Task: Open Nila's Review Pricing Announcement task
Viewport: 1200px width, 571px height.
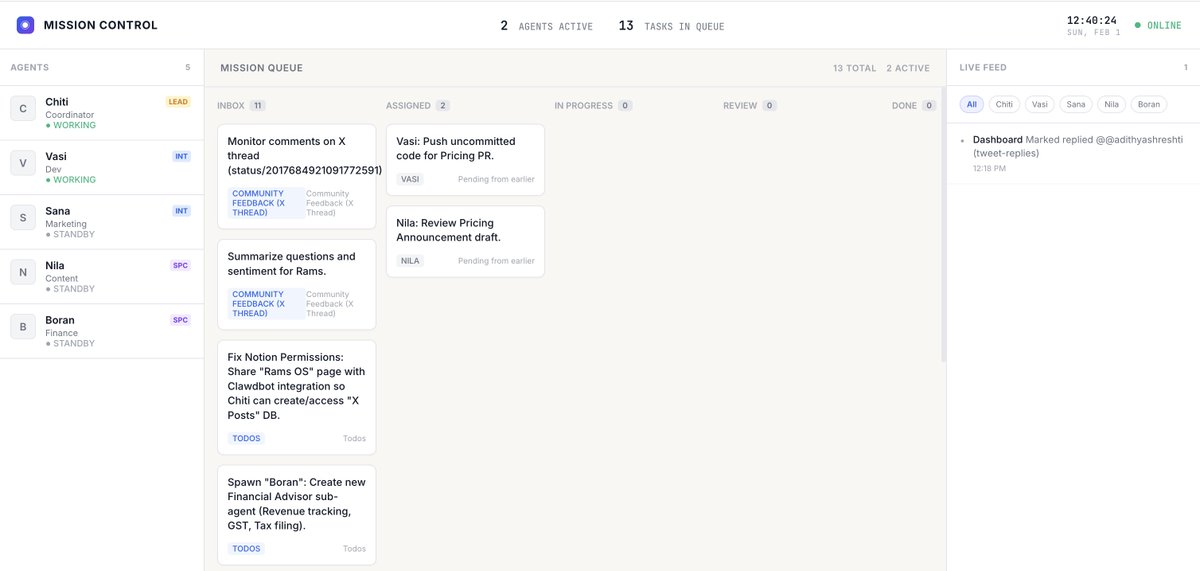Action: 465,242
